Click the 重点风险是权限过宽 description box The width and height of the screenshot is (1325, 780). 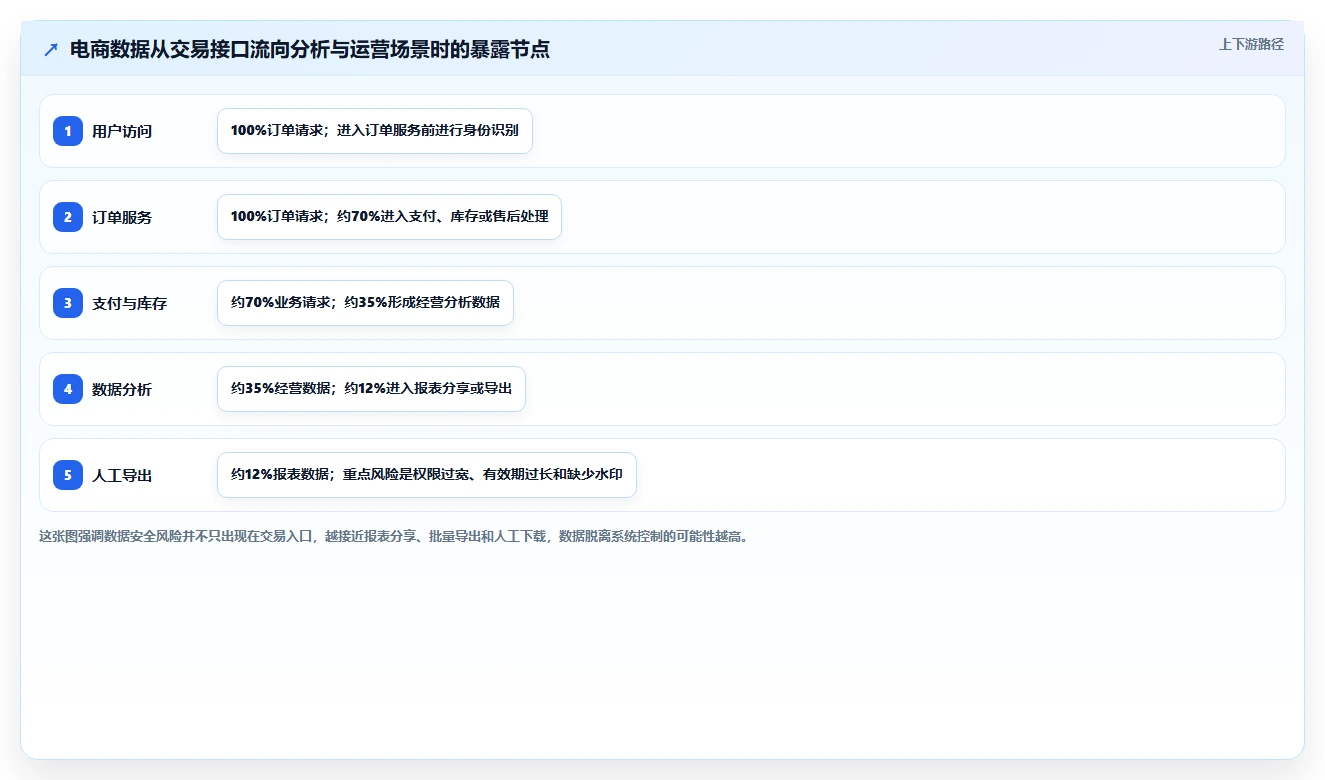pyautogui.click(x=427, y=475)
